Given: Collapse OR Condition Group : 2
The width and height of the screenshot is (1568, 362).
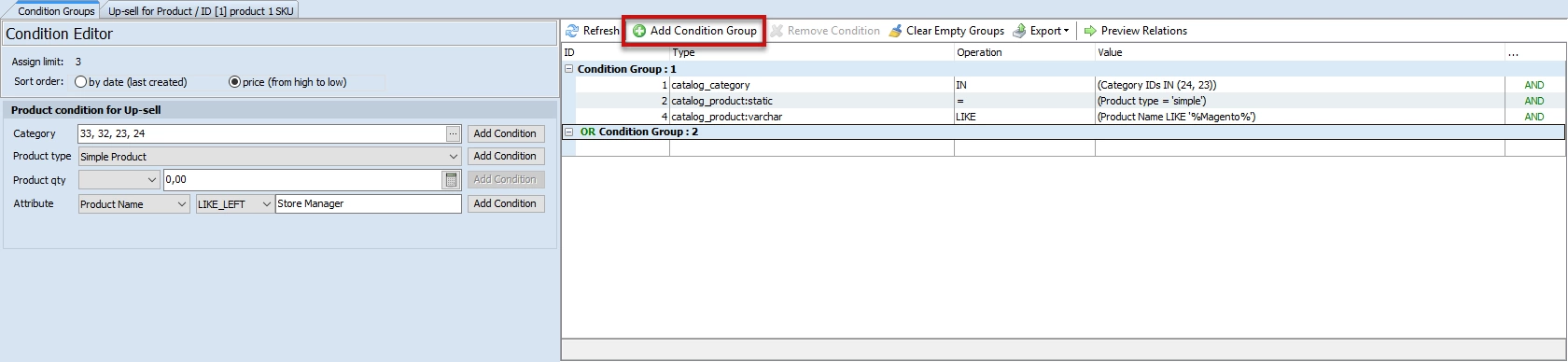Looking at the screenshot, I should click(x=569, y=132).
